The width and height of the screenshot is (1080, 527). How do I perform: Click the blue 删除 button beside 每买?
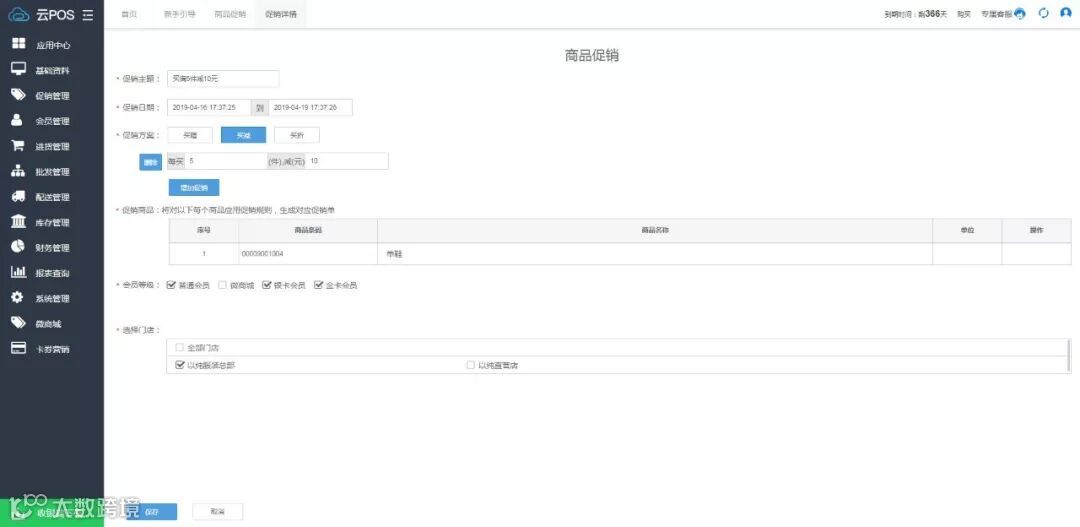150,162
